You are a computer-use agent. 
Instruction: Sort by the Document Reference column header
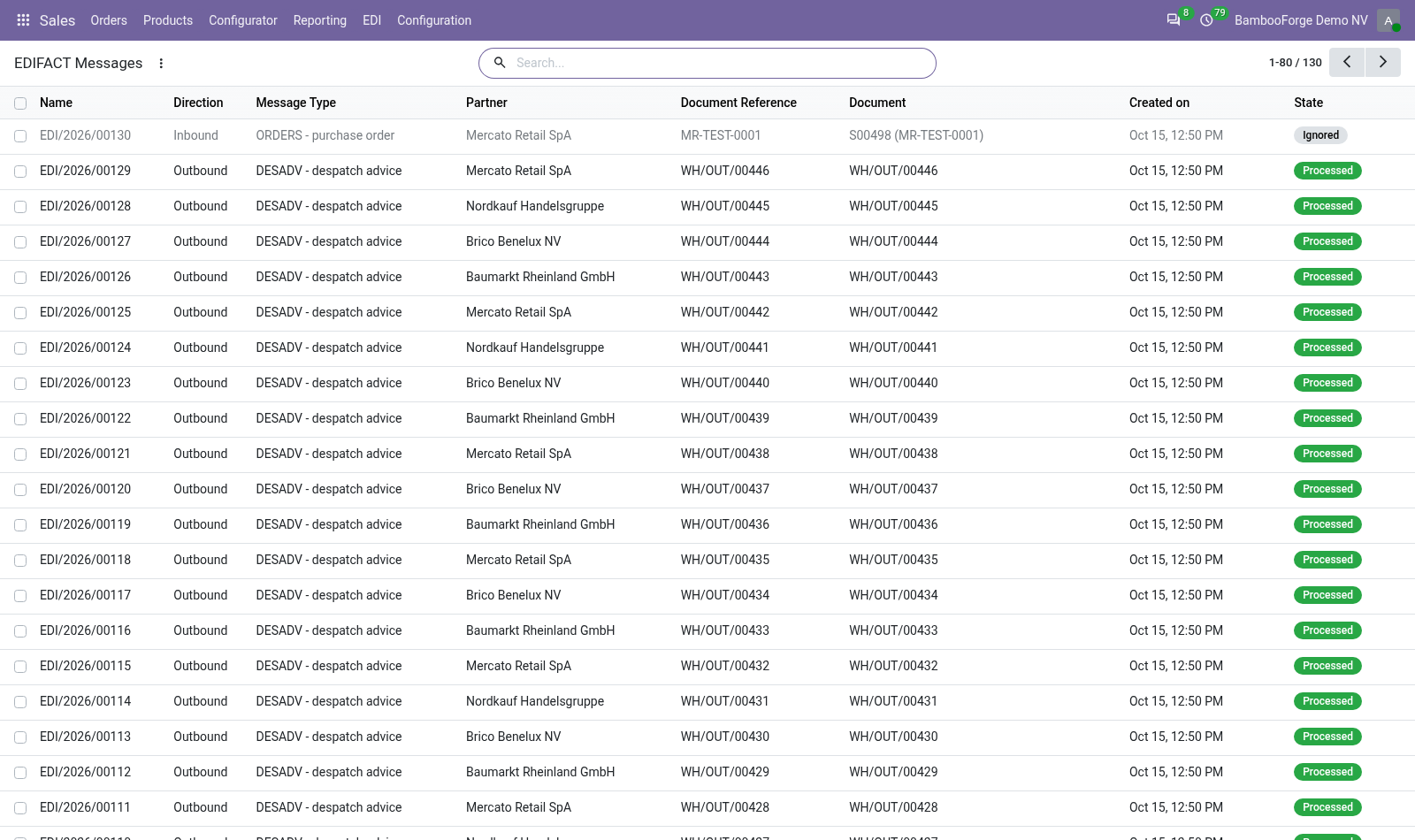click(738, 103)
